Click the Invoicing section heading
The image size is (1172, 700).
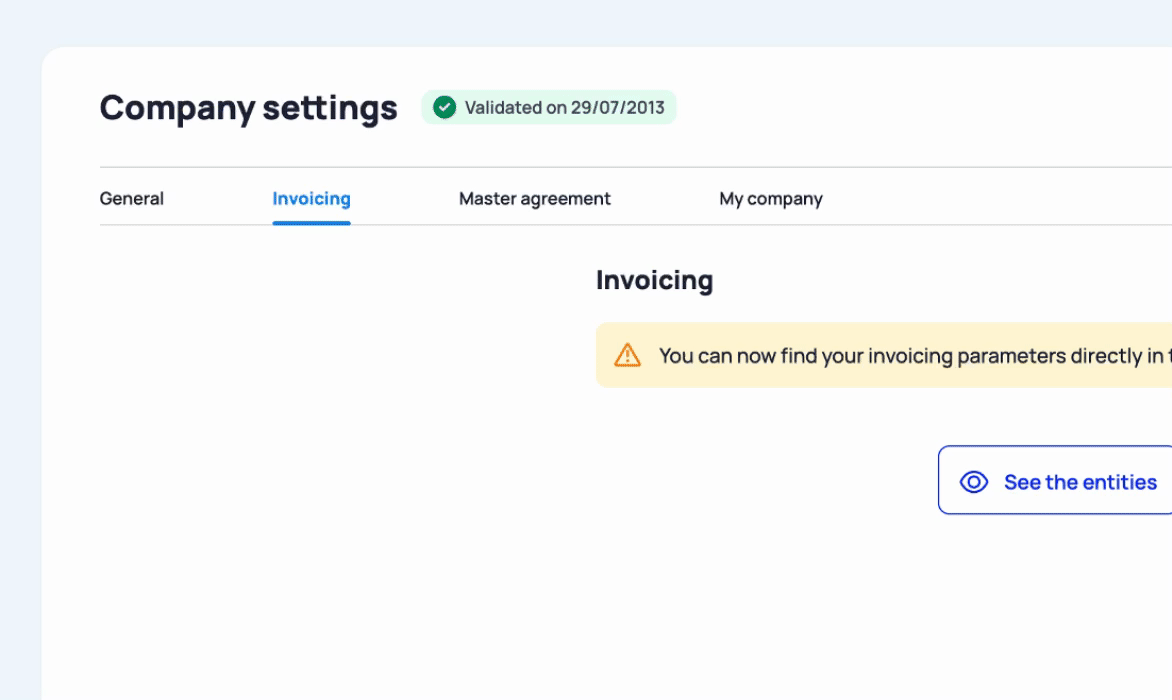tap(654, 280)
